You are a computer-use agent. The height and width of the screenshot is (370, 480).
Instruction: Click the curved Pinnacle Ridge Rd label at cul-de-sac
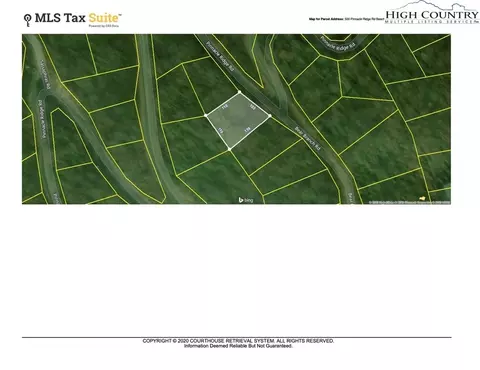point(338,44)
